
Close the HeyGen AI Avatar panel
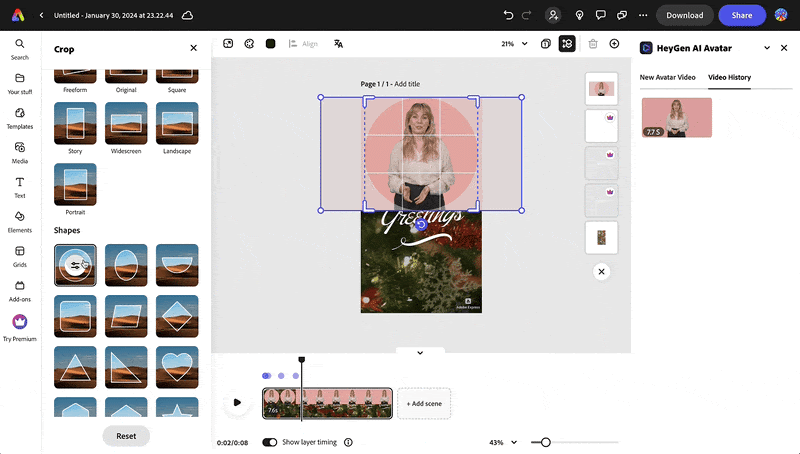(x=784, y=48)
